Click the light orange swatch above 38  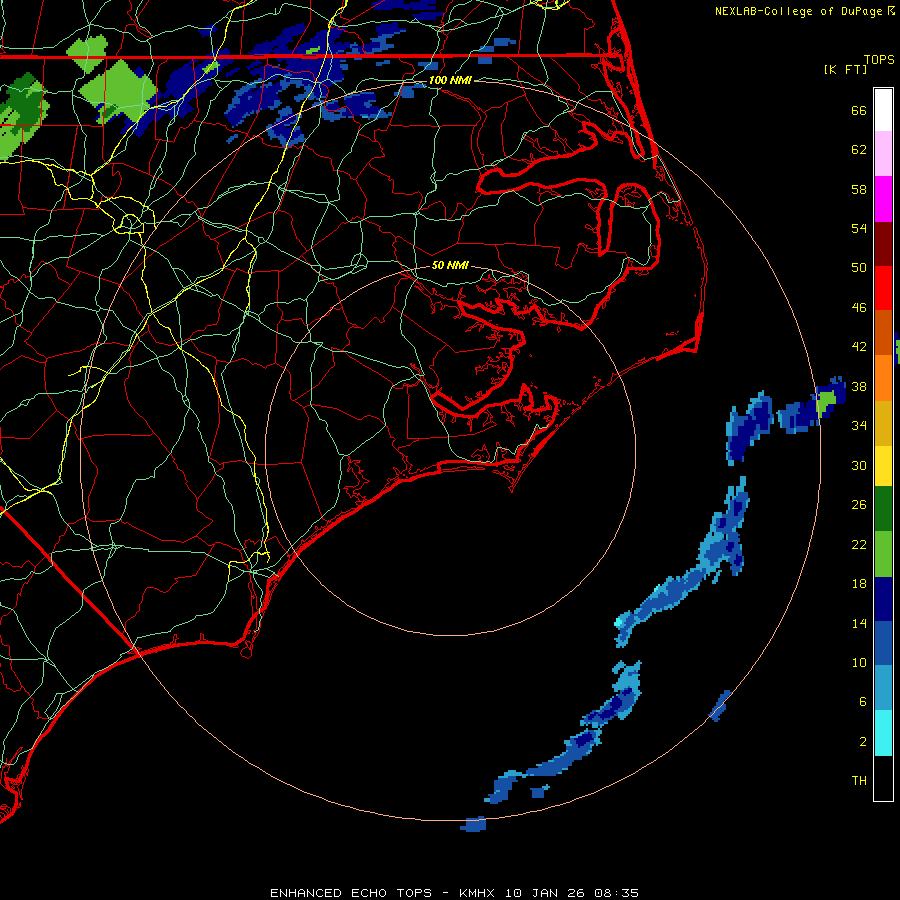[883, 378]
